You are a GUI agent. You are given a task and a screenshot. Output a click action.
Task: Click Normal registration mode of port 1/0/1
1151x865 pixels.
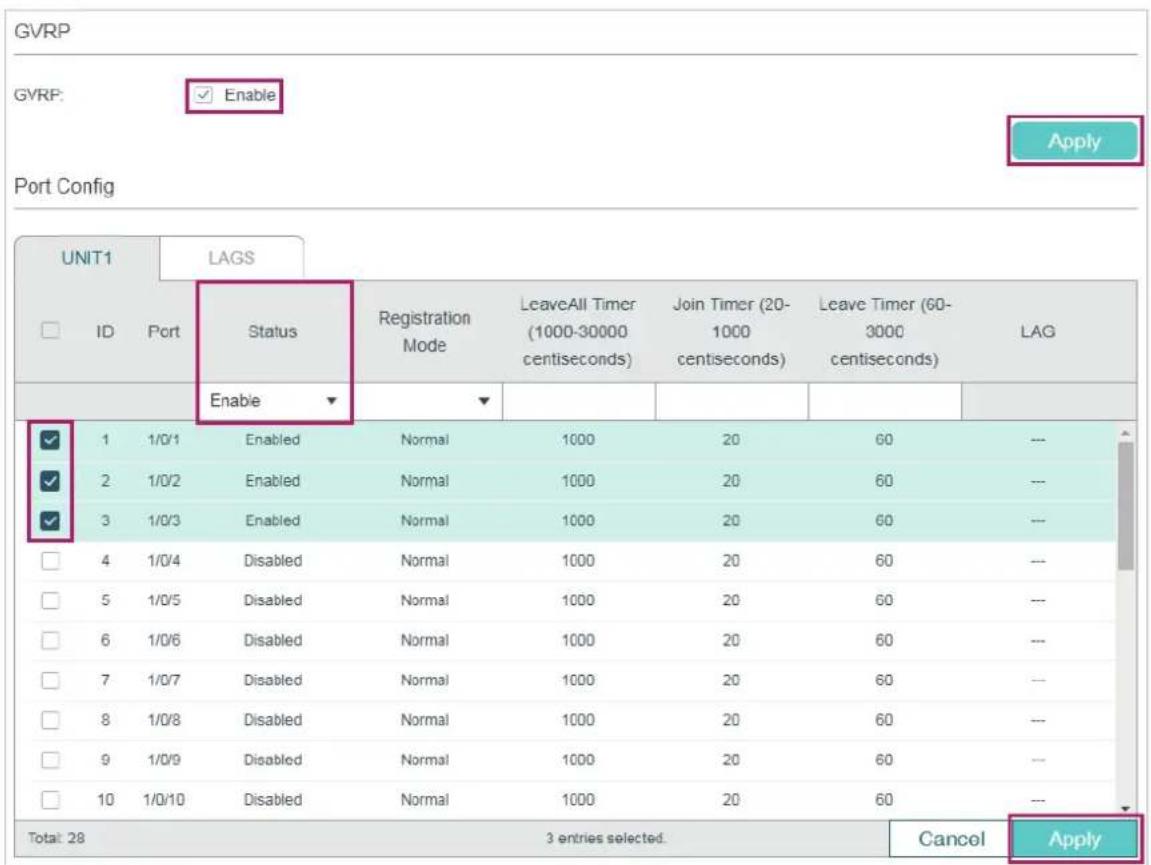tap(424, 440)
